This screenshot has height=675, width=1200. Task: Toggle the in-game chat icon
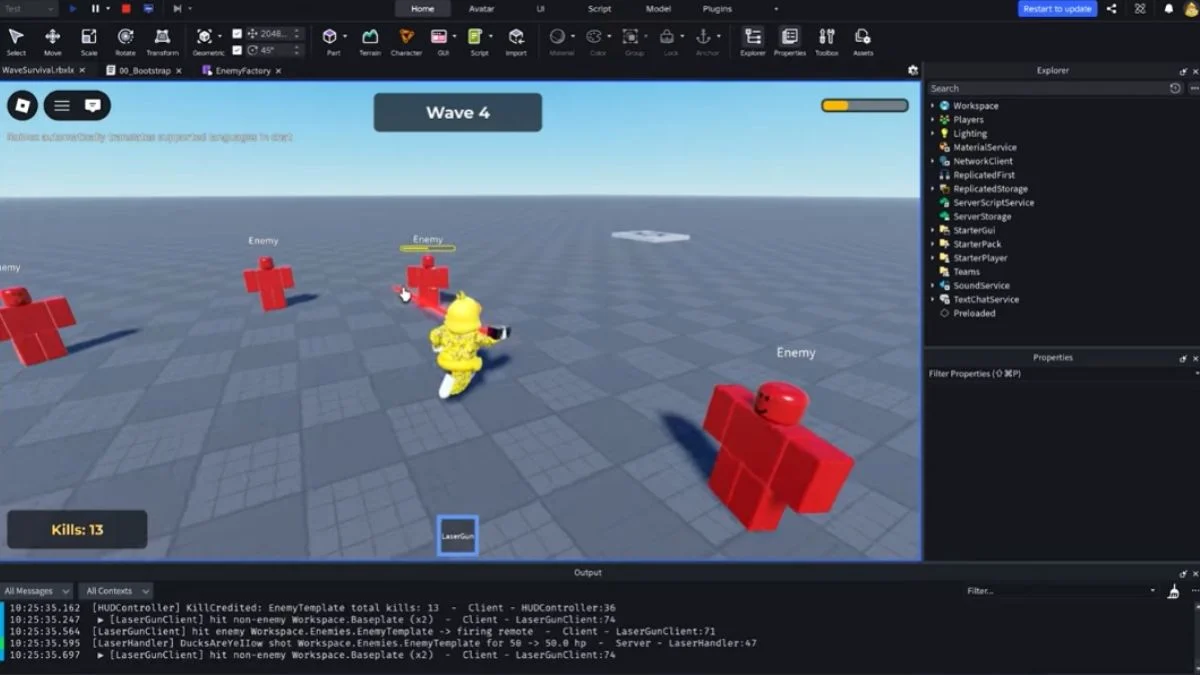[x=93, y=105]
